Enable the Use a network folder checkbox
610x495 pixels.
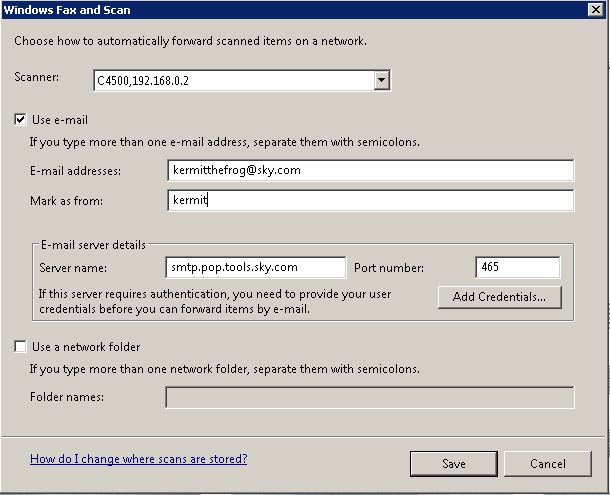coord(20,346)
